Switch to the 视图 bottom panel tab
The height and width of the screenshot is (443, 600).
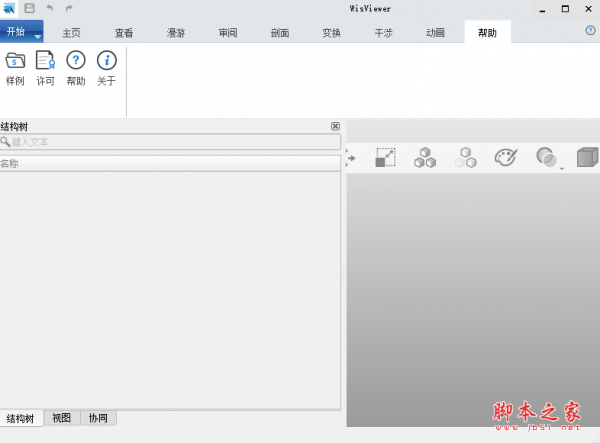(x=62, y=418)
